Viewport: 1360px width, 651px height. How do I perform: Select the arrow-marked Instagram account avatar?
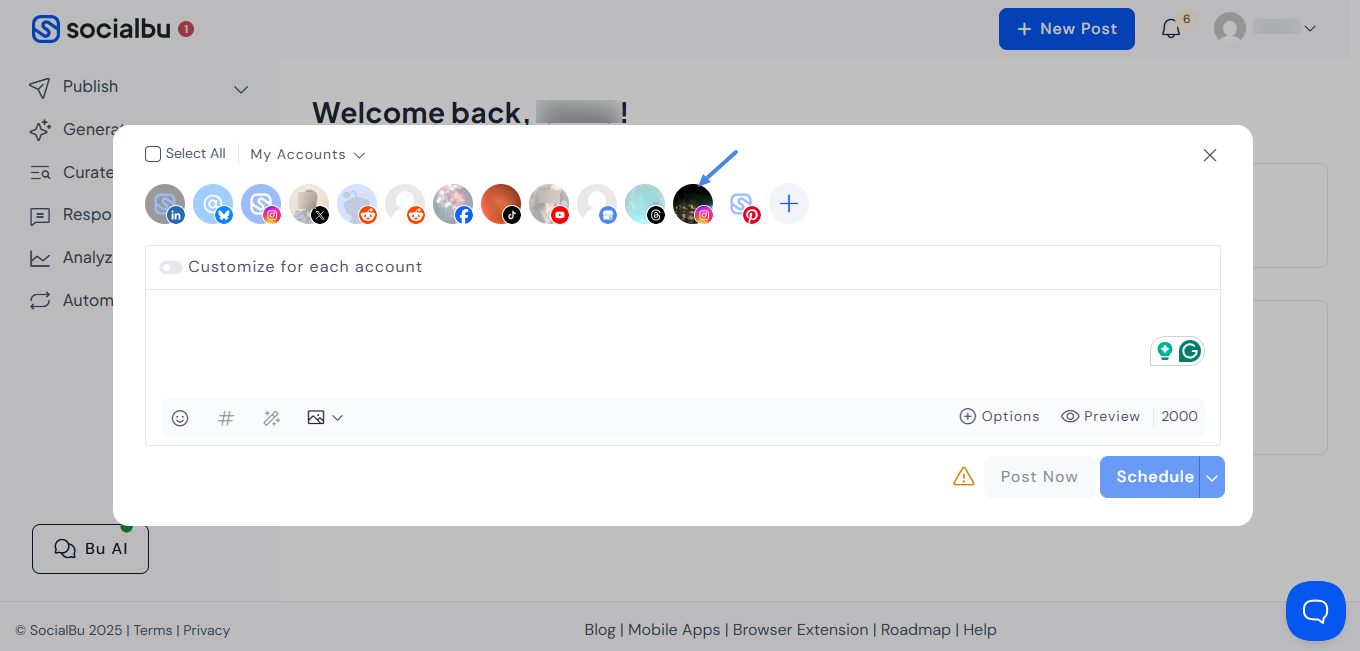[693, 204]
